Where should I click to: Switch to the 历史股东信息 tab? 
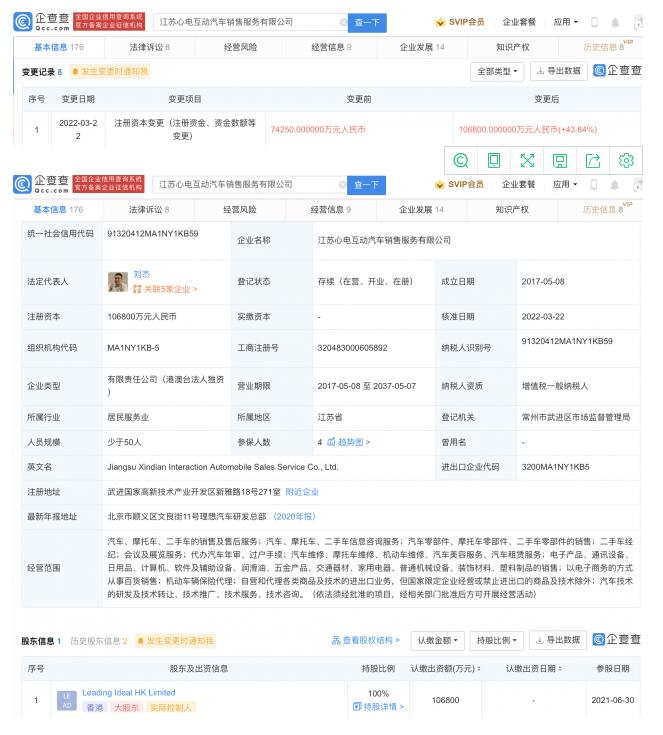tap(98, 640)
